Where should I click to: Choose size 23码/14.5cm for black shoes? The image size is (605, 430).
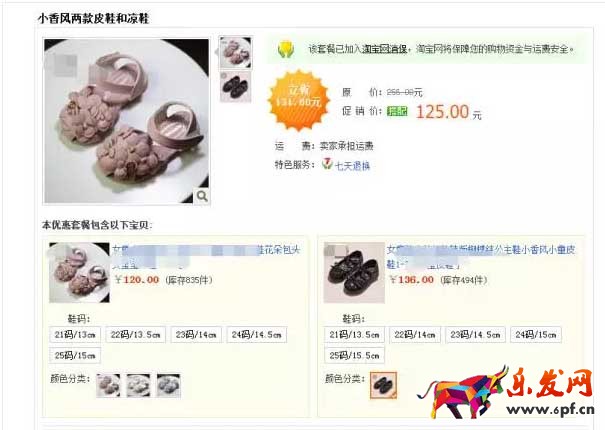(x=475, y=335)
